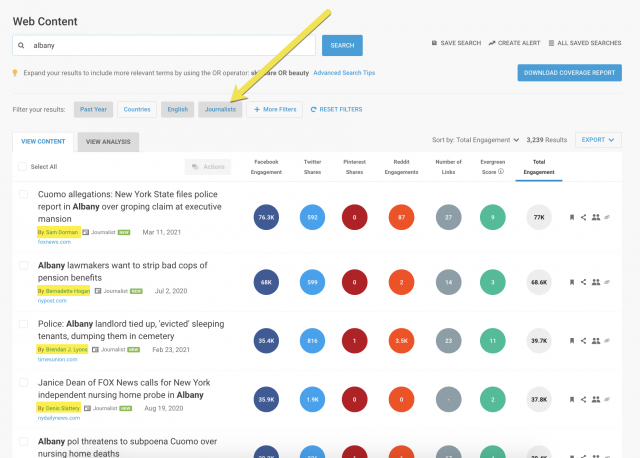Check the Albany pol subpoena article checkbox
Viewport: 640px width, 458px height.
[24, 441]
